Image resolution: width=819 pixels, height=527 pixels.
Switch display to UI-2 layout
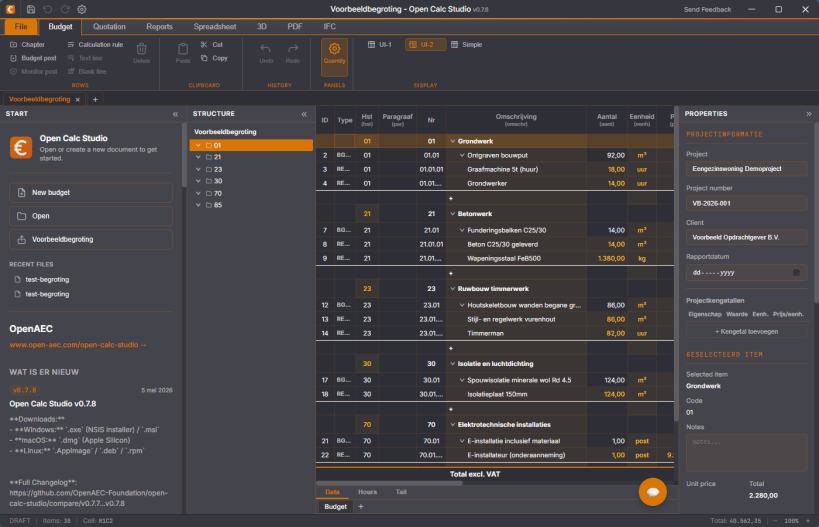tap(425, 44)
